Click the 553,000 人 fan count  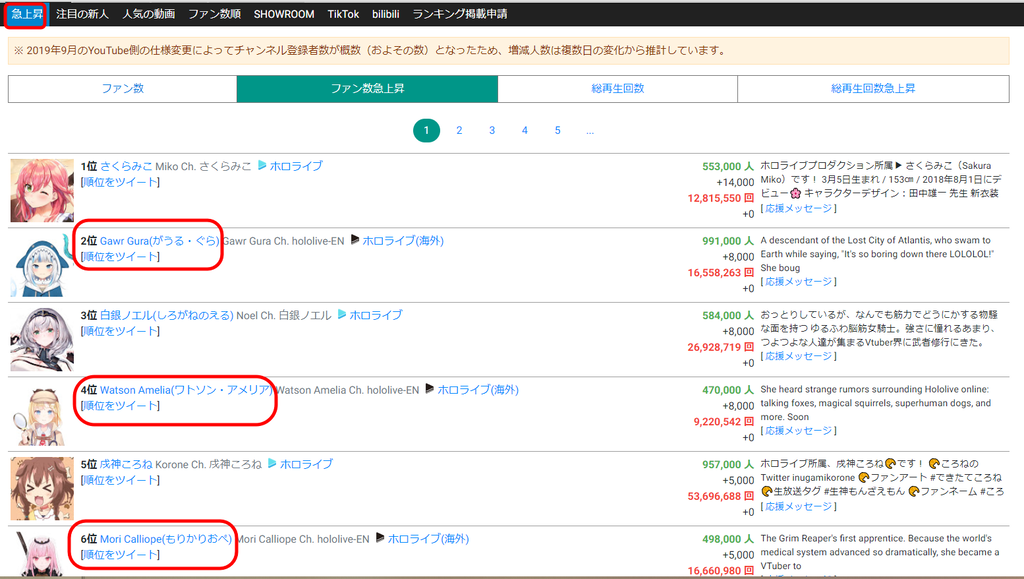click(728, 166)
